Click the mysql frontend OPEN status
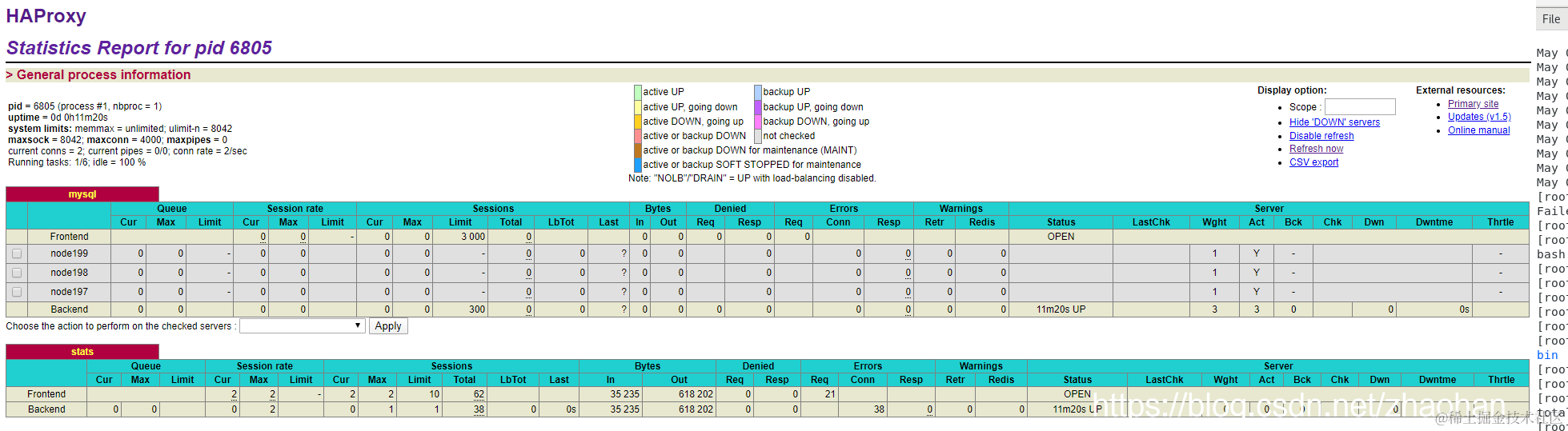The width and height of the screenshot is (1568, 431). (x=1061, y=237)
